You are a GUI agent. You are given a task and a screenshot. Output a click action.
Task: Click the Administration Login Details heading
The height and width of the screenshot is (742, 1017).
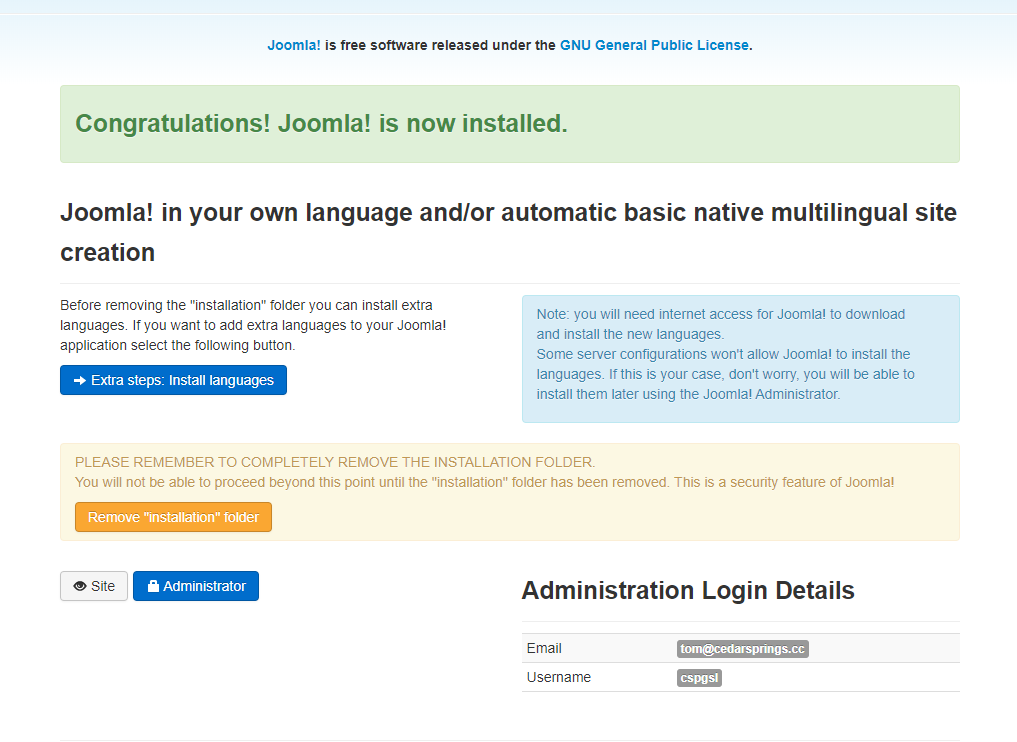687,590
